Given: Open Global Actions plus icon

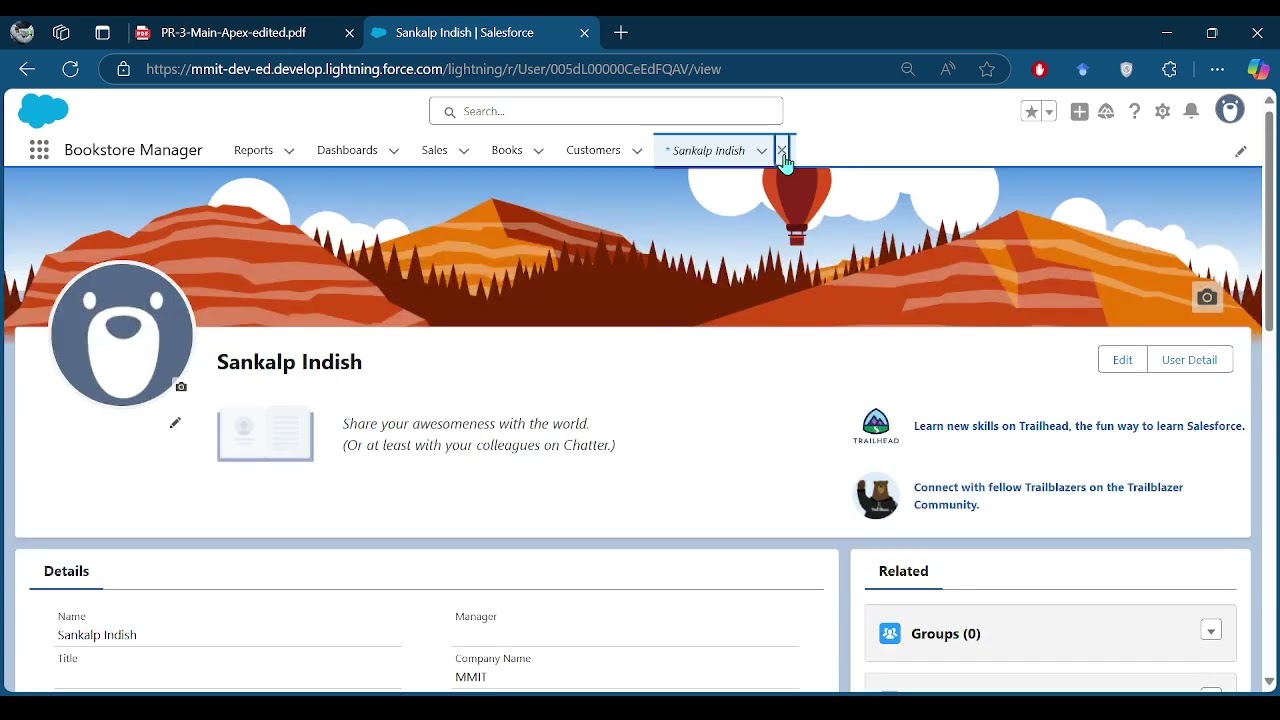Looking at the screenshot, I should (x=1079, y=112).
